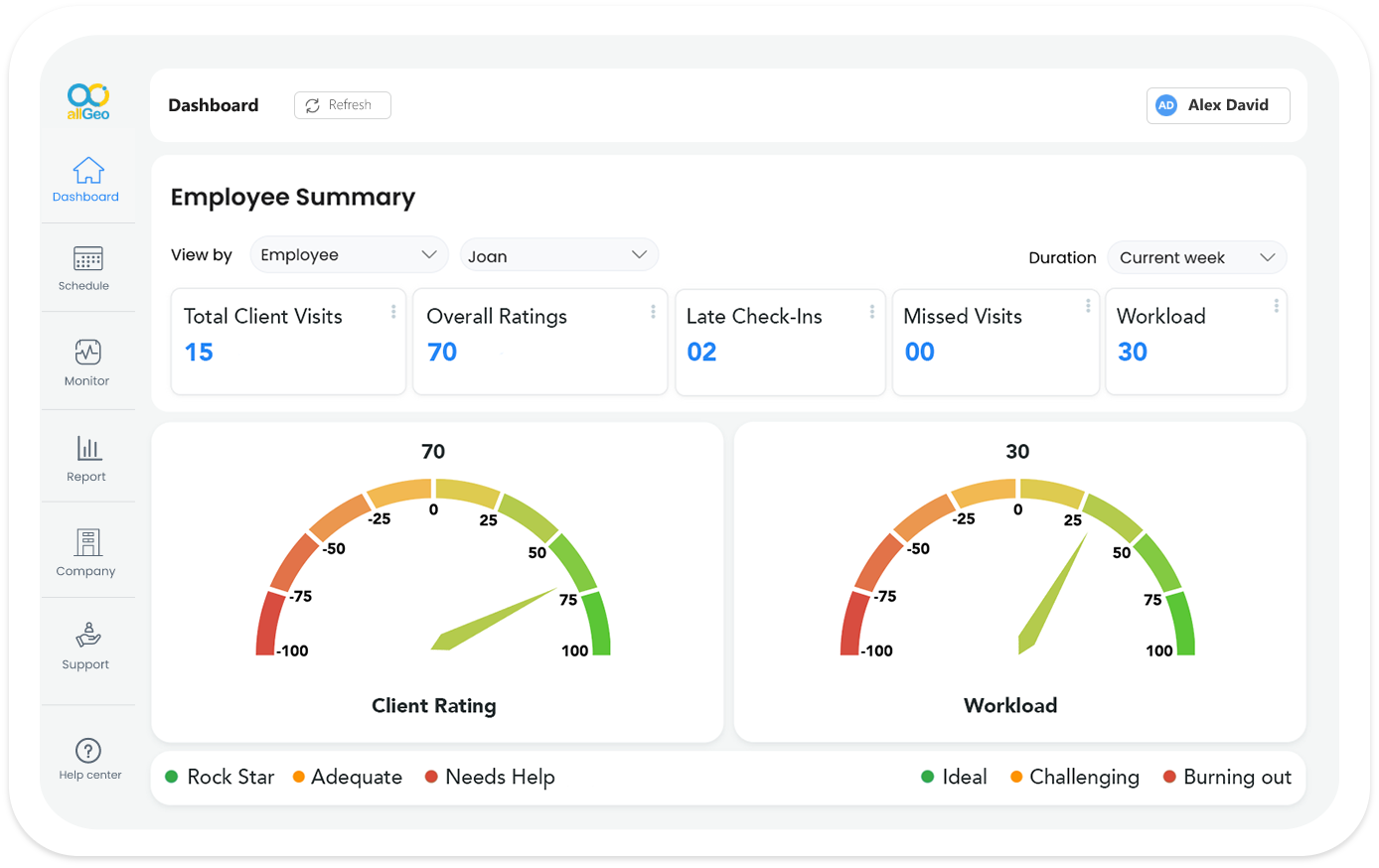Screen dimensions: 1379x868
Task: Open the Schedule section from the sidebar
Action: [x=85, y=268]
